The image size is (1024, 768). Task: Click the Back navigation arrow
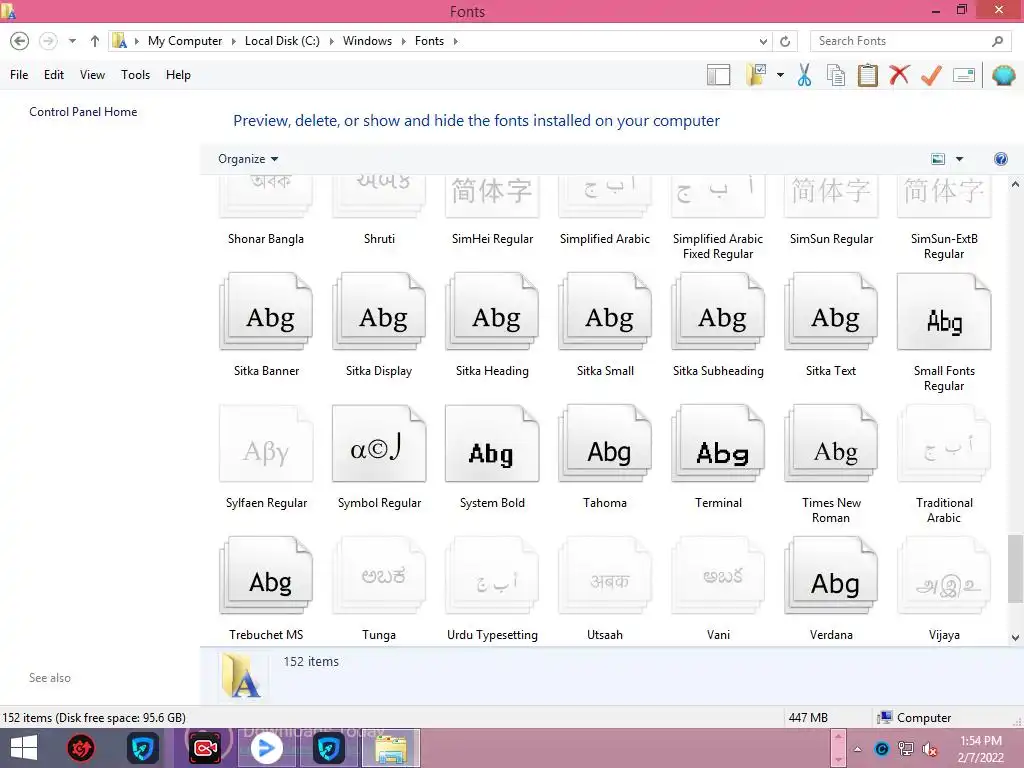point(20,41)
